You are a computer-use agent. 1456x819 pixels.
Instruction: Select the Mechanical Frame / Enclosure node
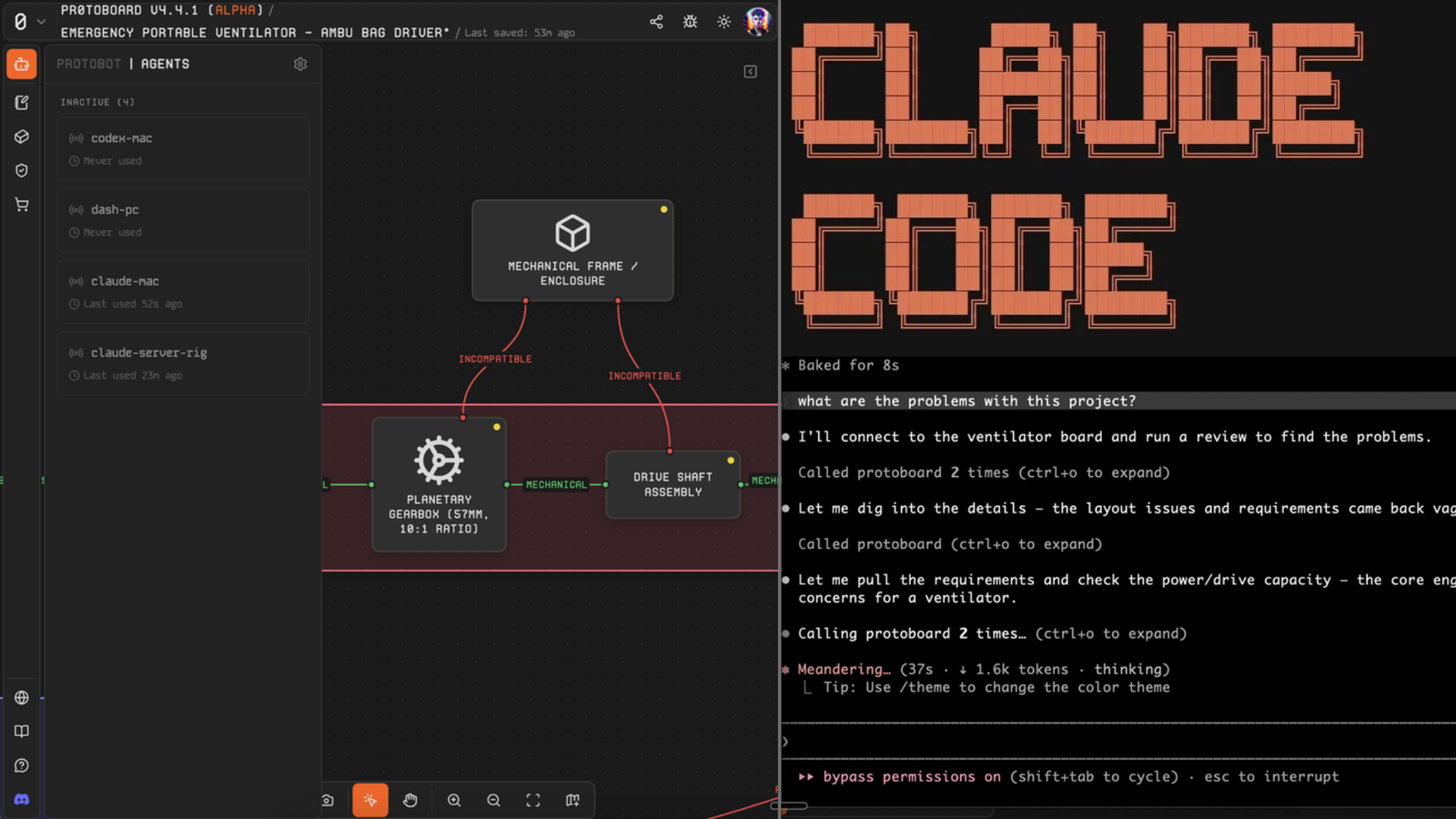[572, 250]
